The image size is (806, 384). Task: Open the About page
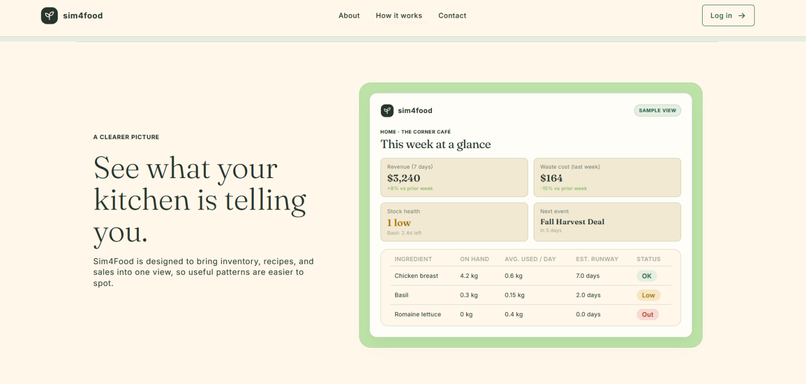(349, 15)
